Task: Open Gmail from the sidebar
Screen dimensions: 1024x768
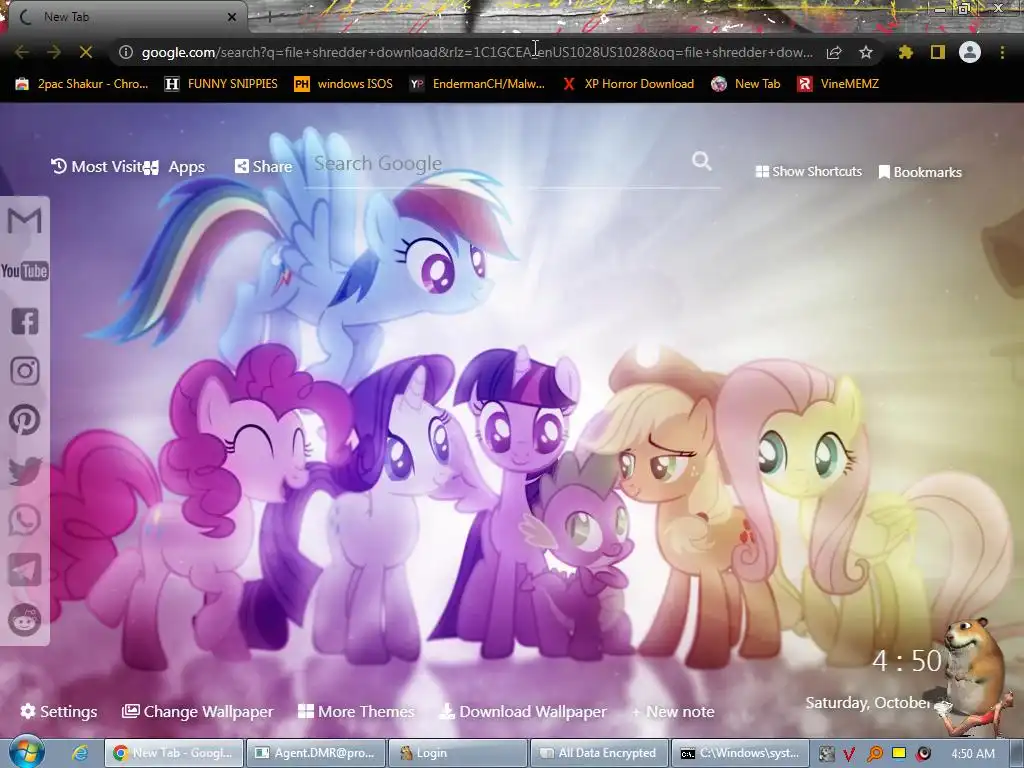Action: [24, 220]
